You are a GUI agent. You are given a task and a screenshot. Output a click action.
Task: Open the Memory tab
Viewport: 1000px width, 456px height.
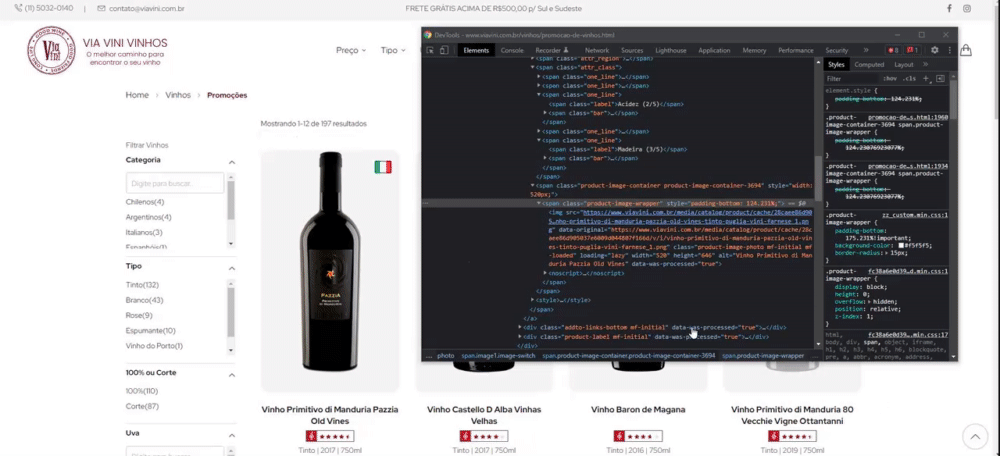(x=754, y=50)
